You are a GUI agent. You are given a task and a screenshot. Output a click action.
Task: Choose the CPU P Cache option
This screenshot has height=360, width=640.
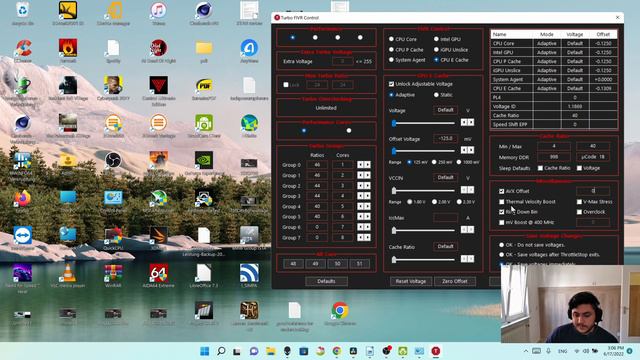pyautogui.click(x=391, y=50)
